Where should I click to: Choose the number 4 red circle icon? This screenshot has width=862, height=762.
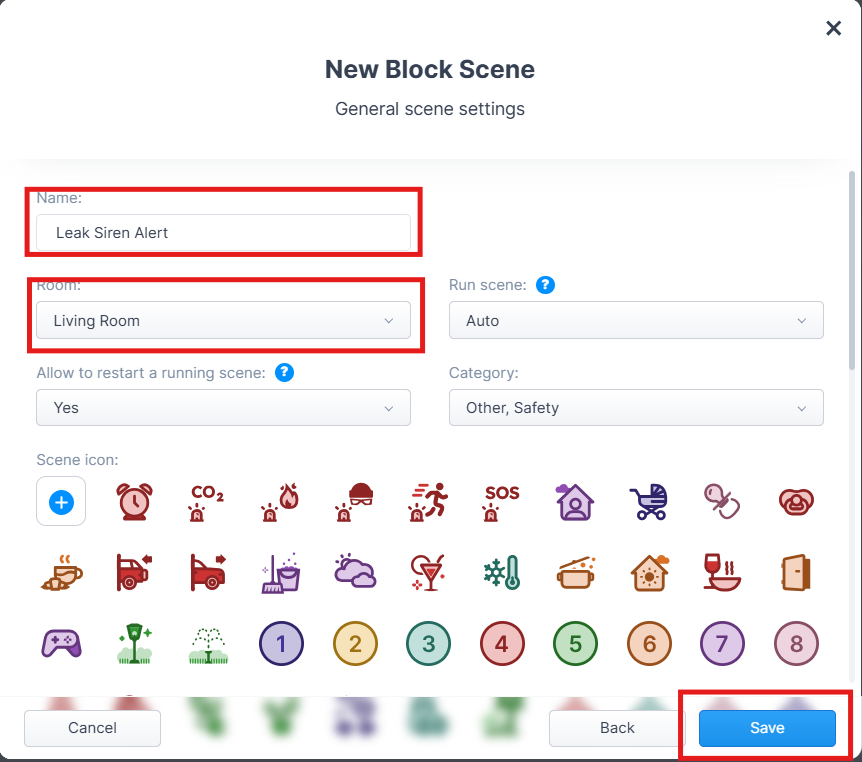(x=502, y=643)
